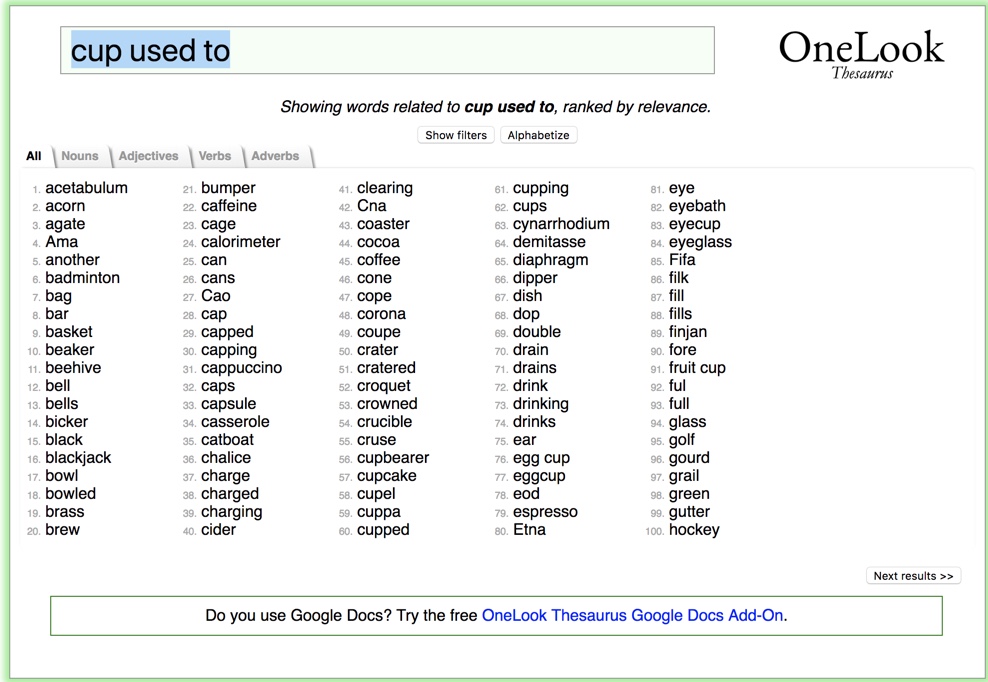Click the word 'cider'
This screenshot has width=988, height=682.
[218, 530]
